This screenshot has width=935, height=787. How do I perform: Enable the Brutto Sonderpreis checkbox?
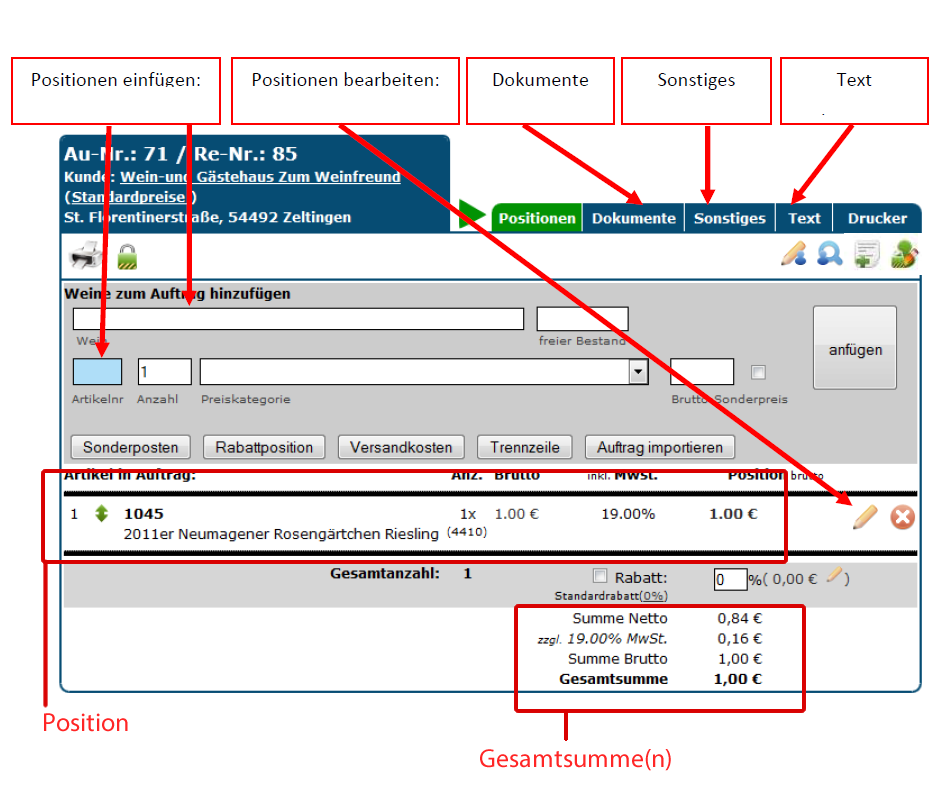click(x=758, y=372)
